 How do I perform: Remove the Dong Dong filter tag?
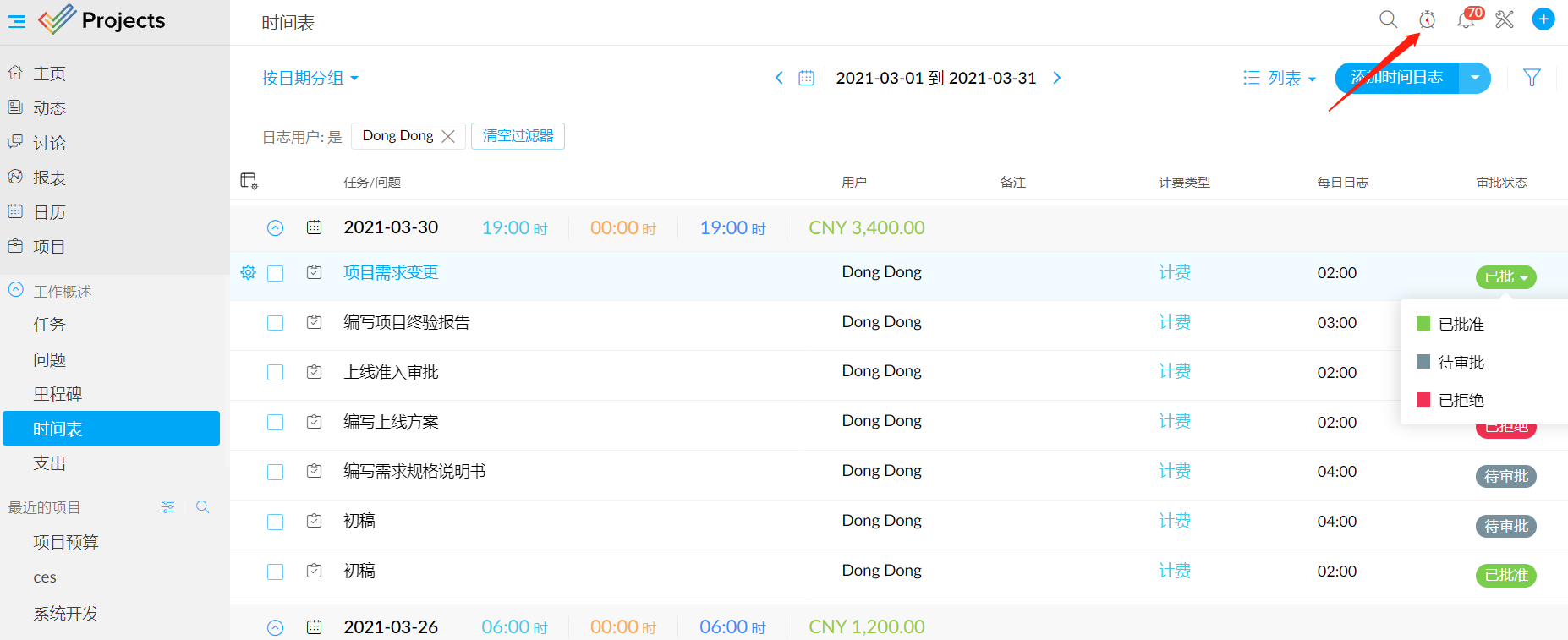coord(448,136)
